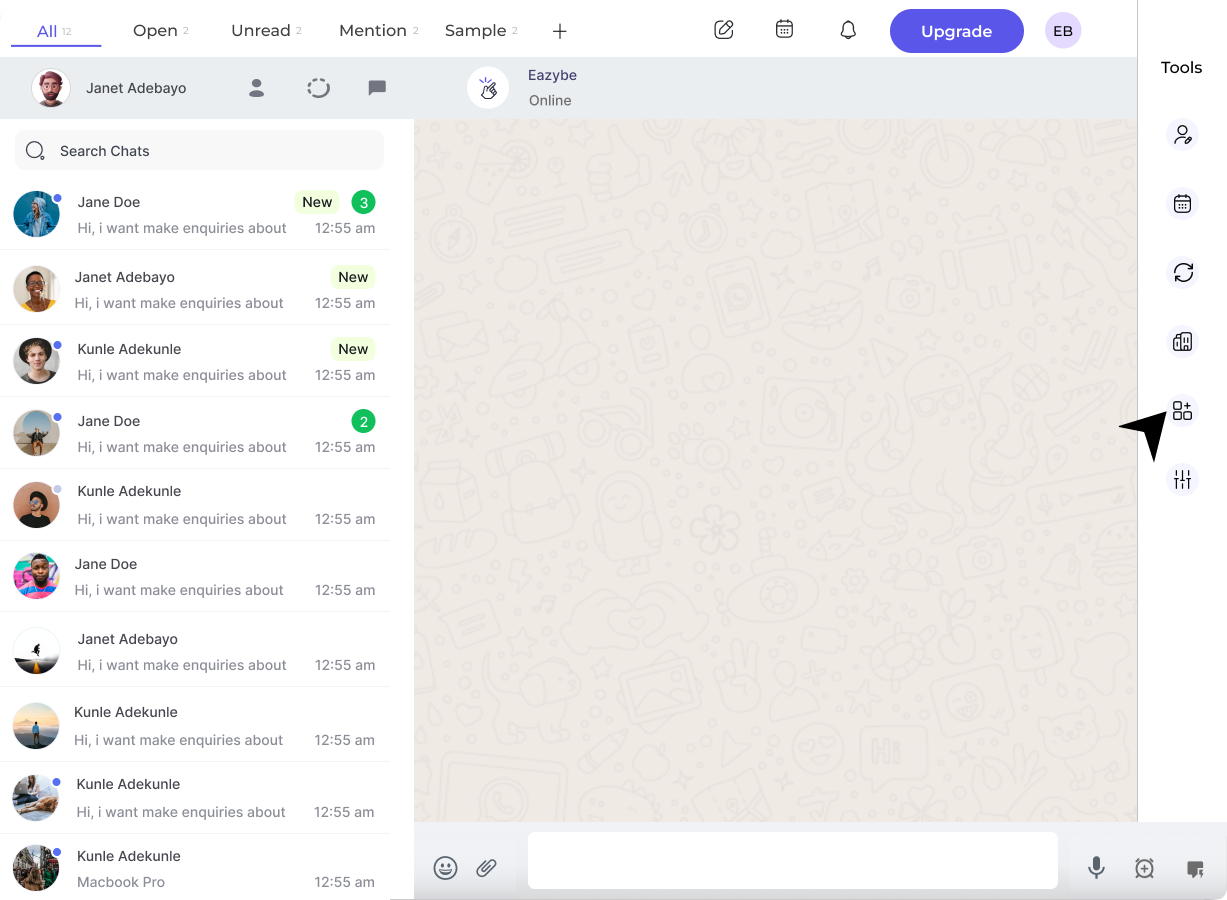Open the Mention tab

[373, 30]
